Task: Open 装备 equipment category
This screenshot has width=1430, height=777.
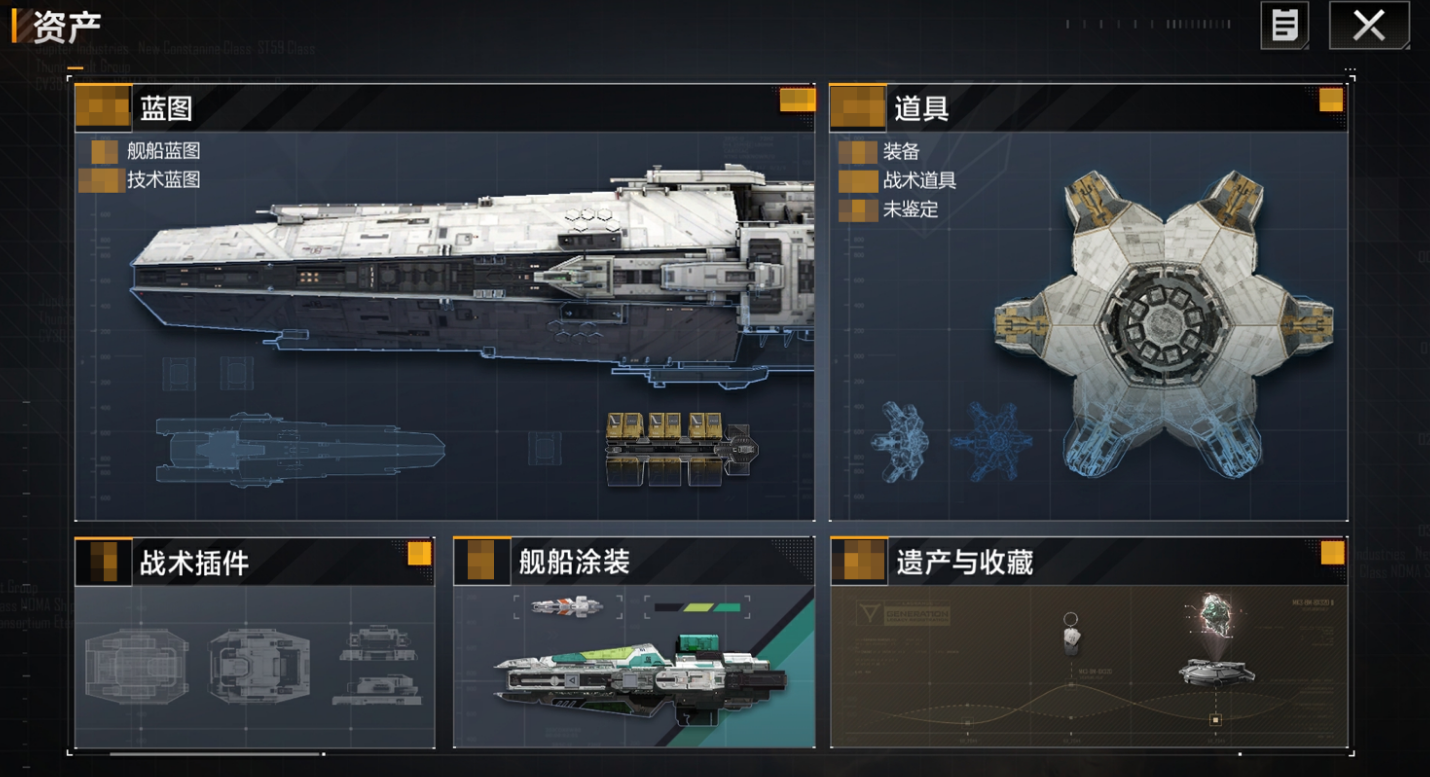Action: point(901,152)
